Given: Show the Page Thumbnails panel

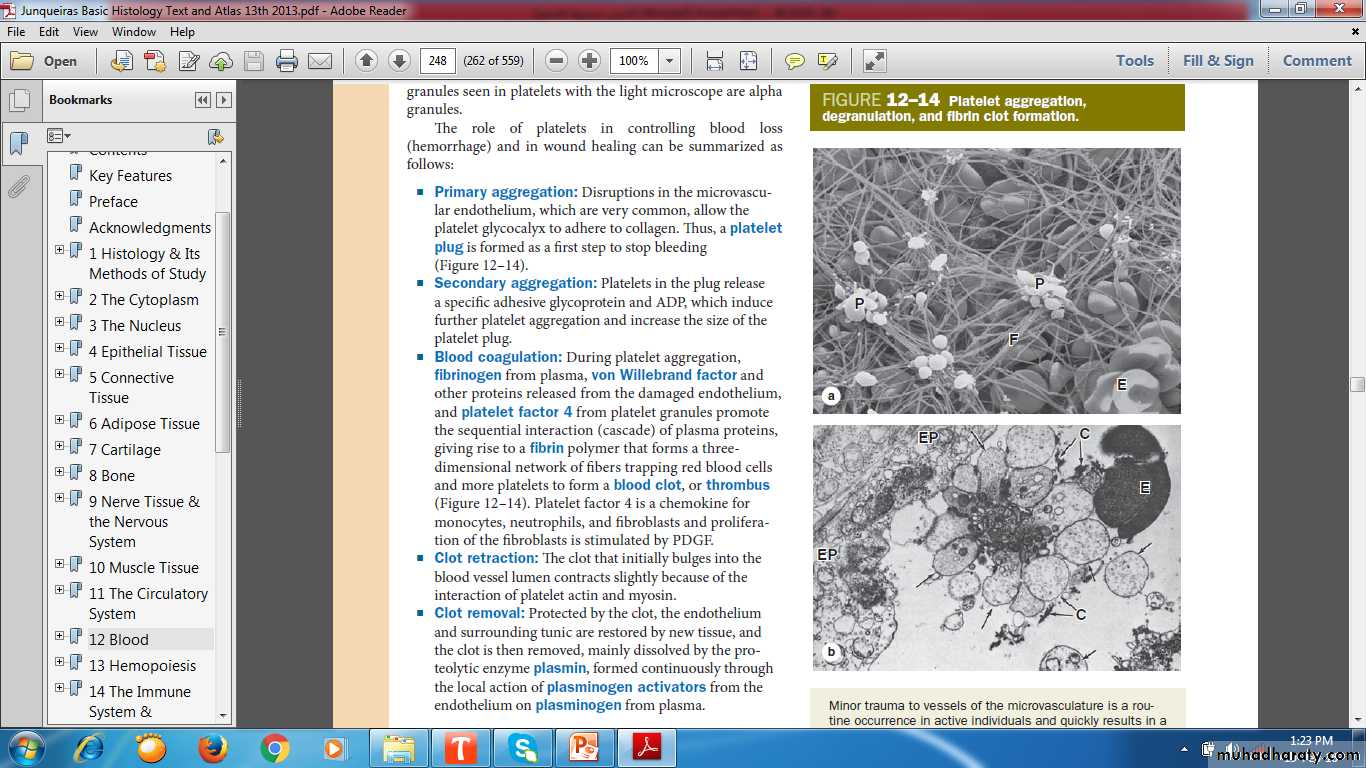Looking at the screenshot, I should click(18, 101).
